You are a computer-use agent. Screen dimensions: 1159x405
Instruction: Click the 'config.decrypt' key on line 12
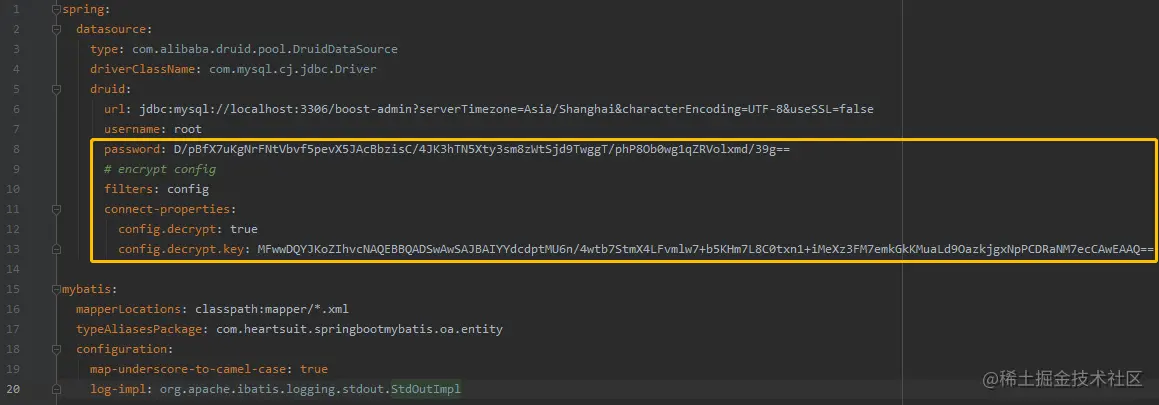point(167,229)
